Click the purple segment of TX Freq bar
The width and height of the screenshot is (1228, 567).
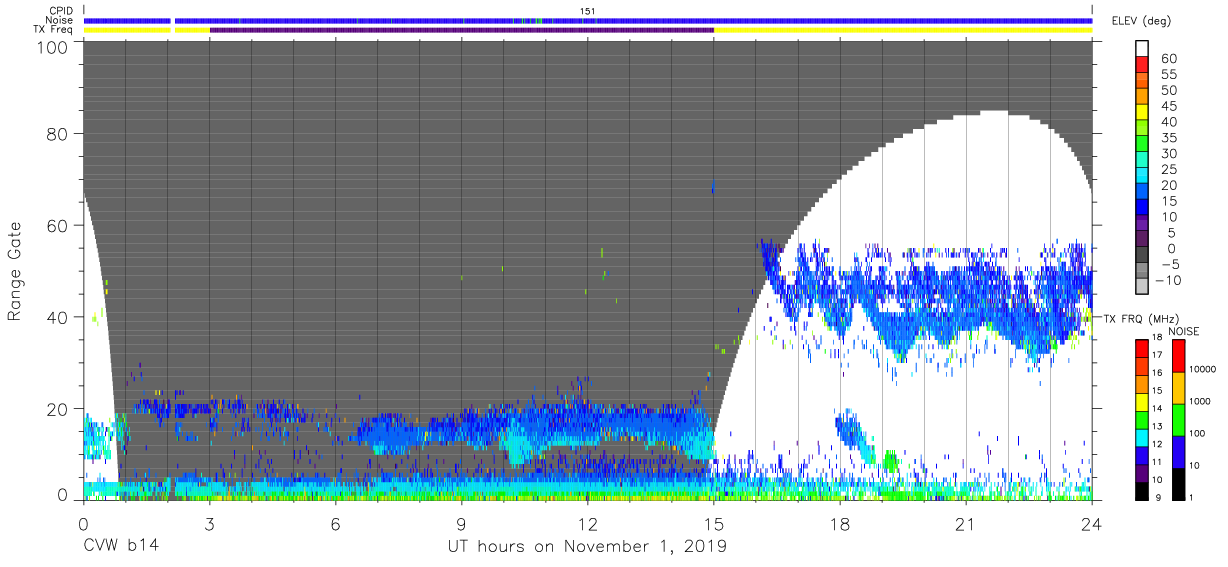coord(461,30)
